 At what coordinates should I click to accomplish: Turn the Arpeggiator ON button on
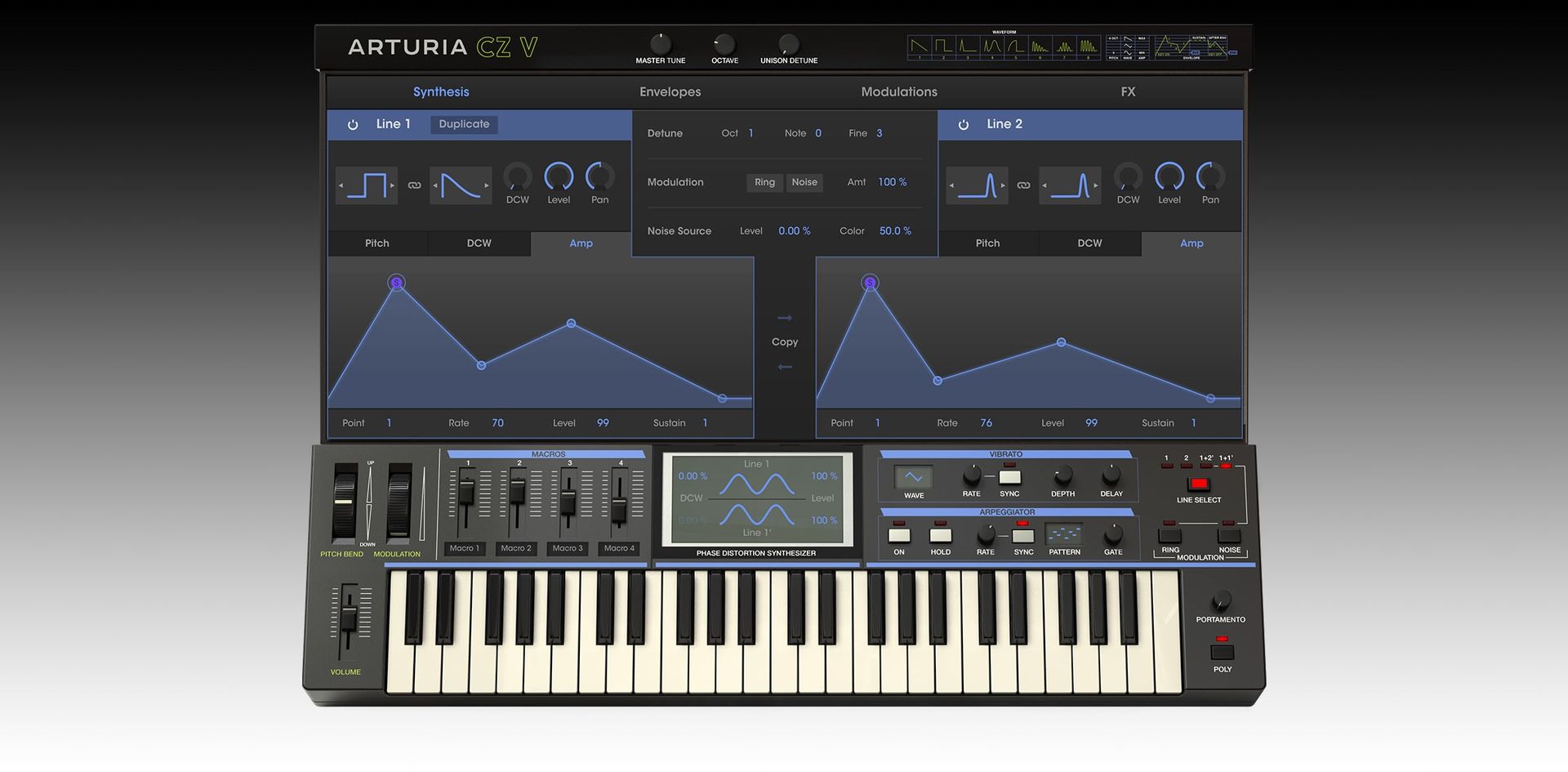pyautogui.click(x=899, y=536)
